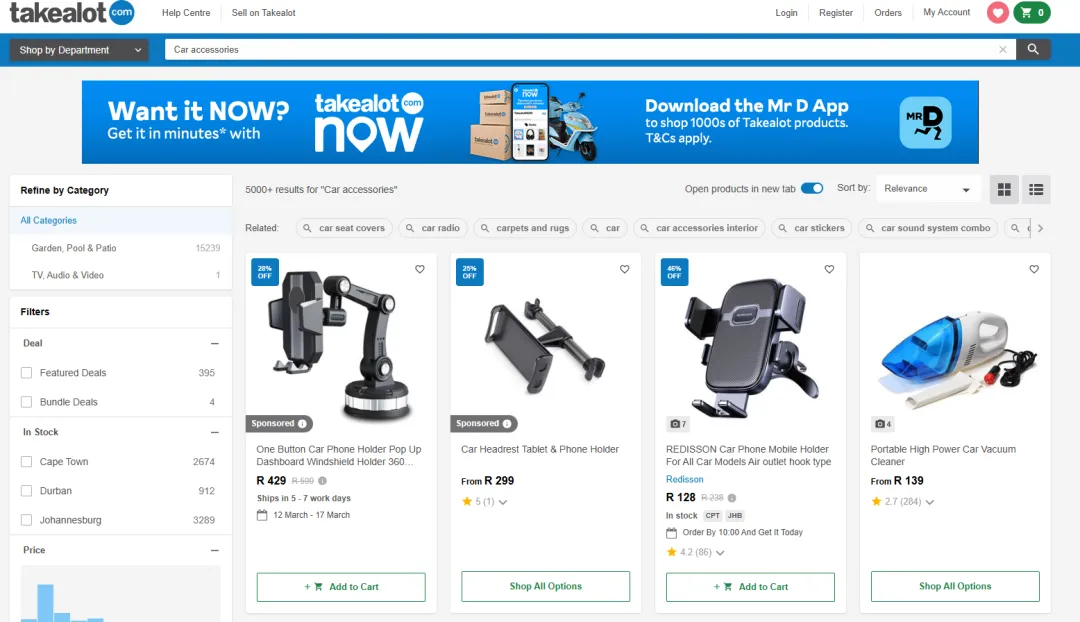
Task: Tick the Cape Town stock checkbox
Action: click(26, 462)
